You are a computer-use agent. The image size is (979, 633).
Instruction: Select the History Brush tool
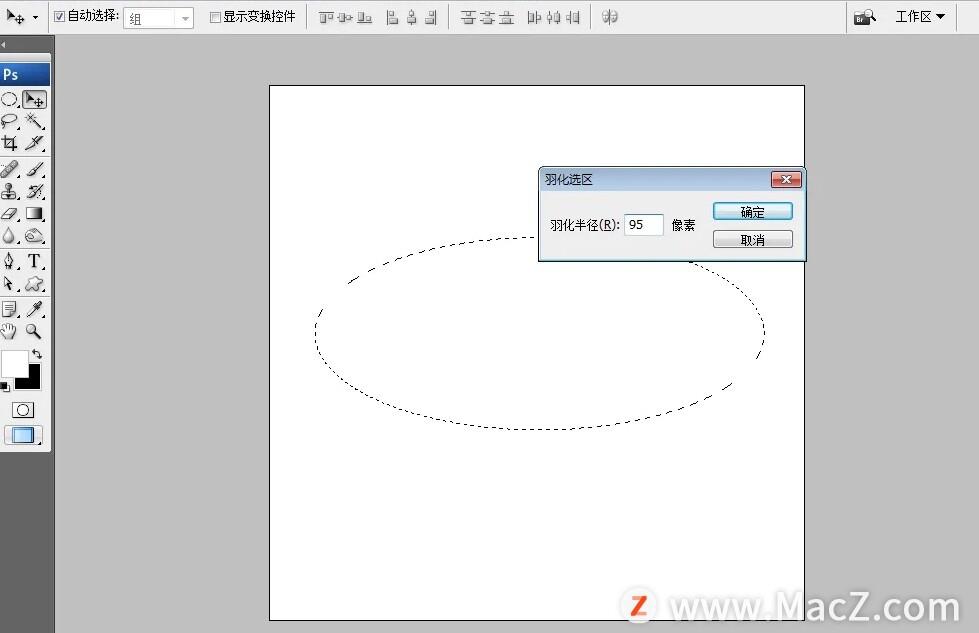(34, 191)
